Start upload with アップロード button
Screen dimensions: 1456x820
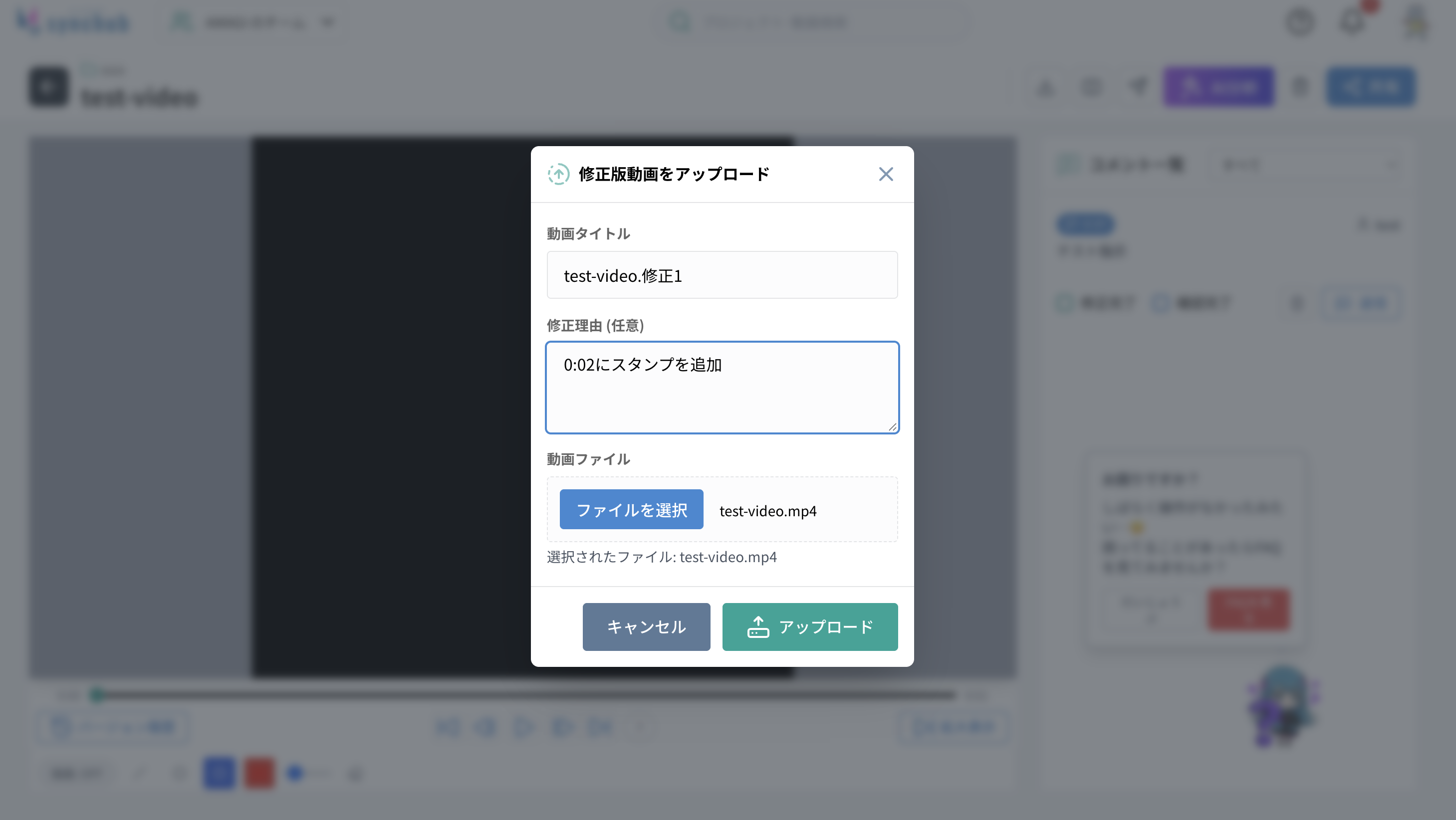click(809, 627)
